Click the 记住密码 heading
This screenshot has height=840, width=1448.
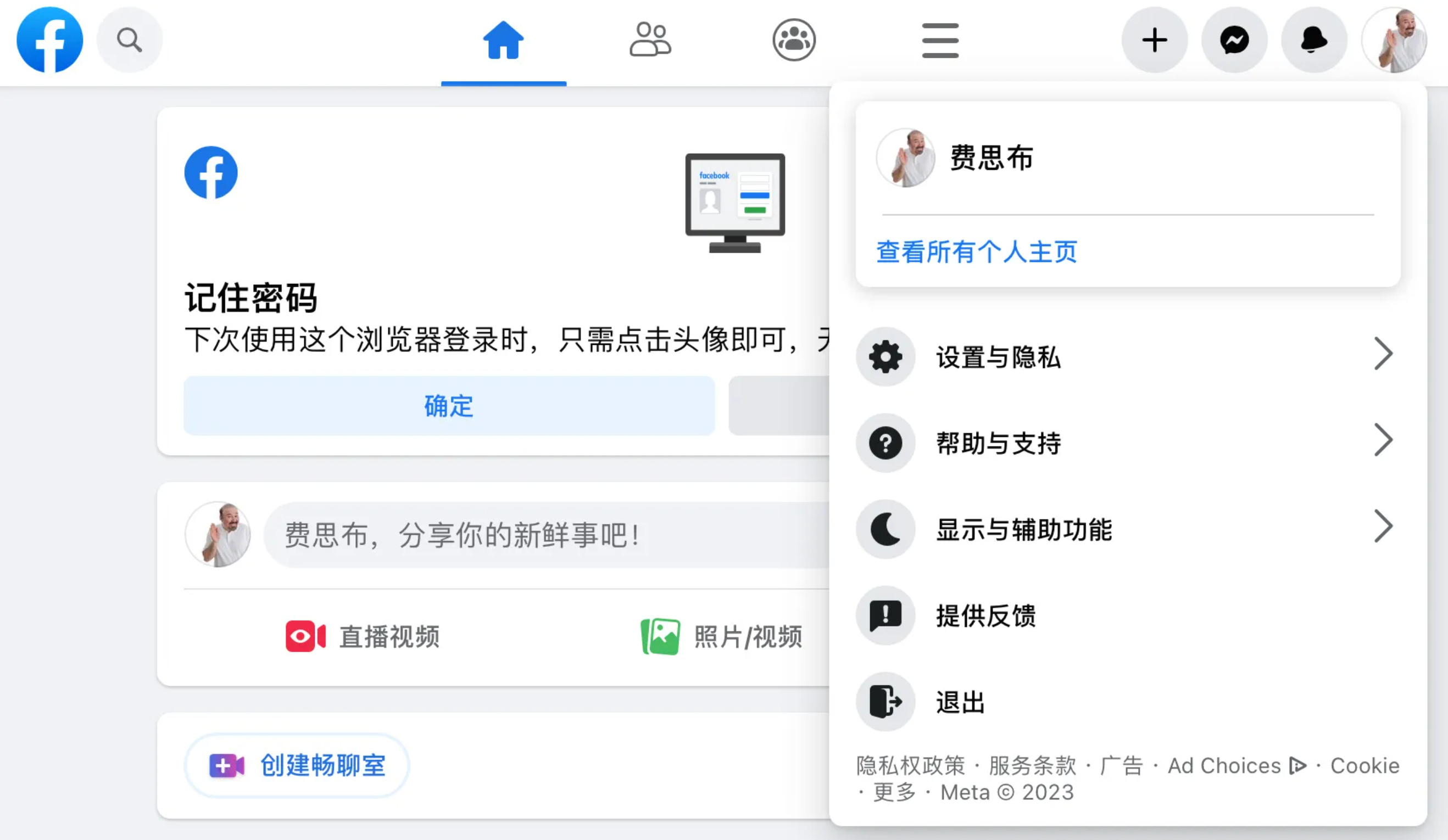coord(250,298)
